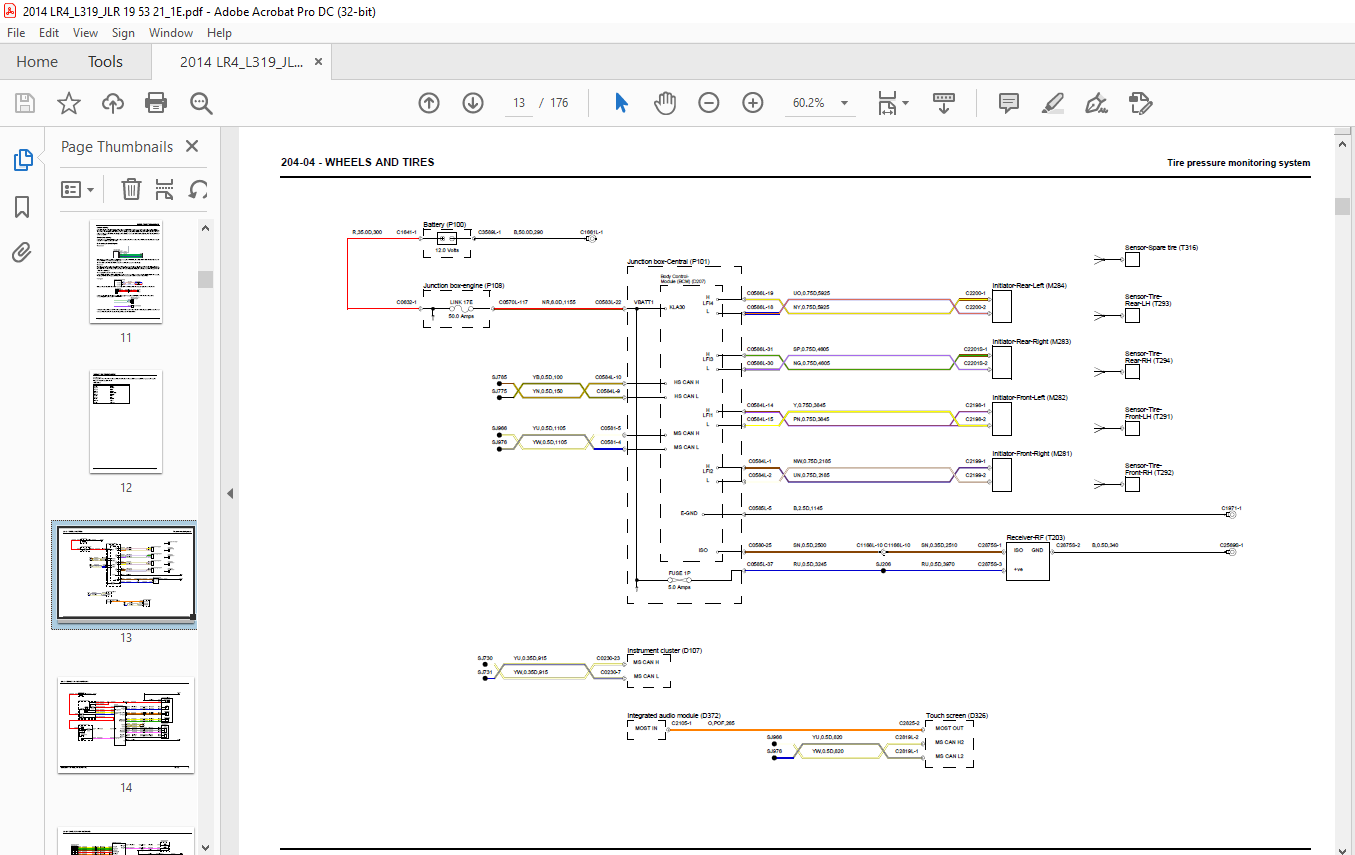Screen dimensions: 1355x855
Task: Click '204-04 - WHEELS AND TIRES' heading
Action: [358, 162]
